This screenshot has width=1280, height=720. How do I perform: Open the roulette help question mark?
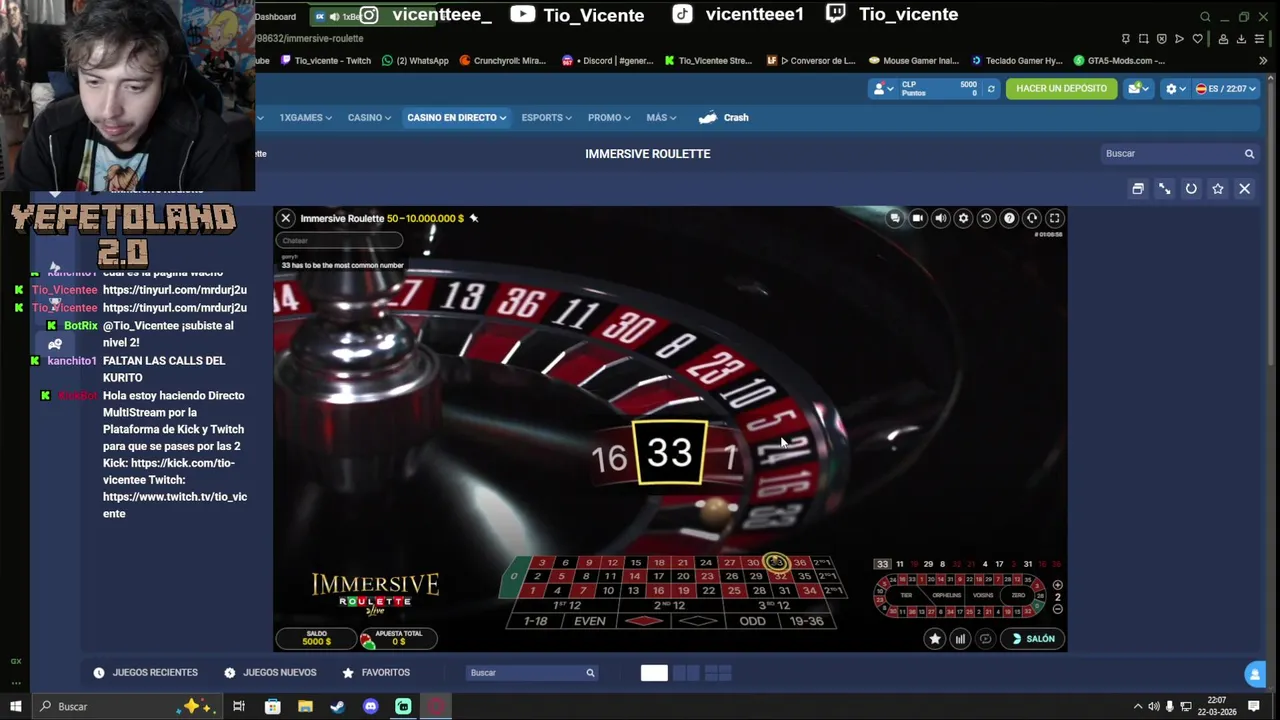coord(1009,218)
